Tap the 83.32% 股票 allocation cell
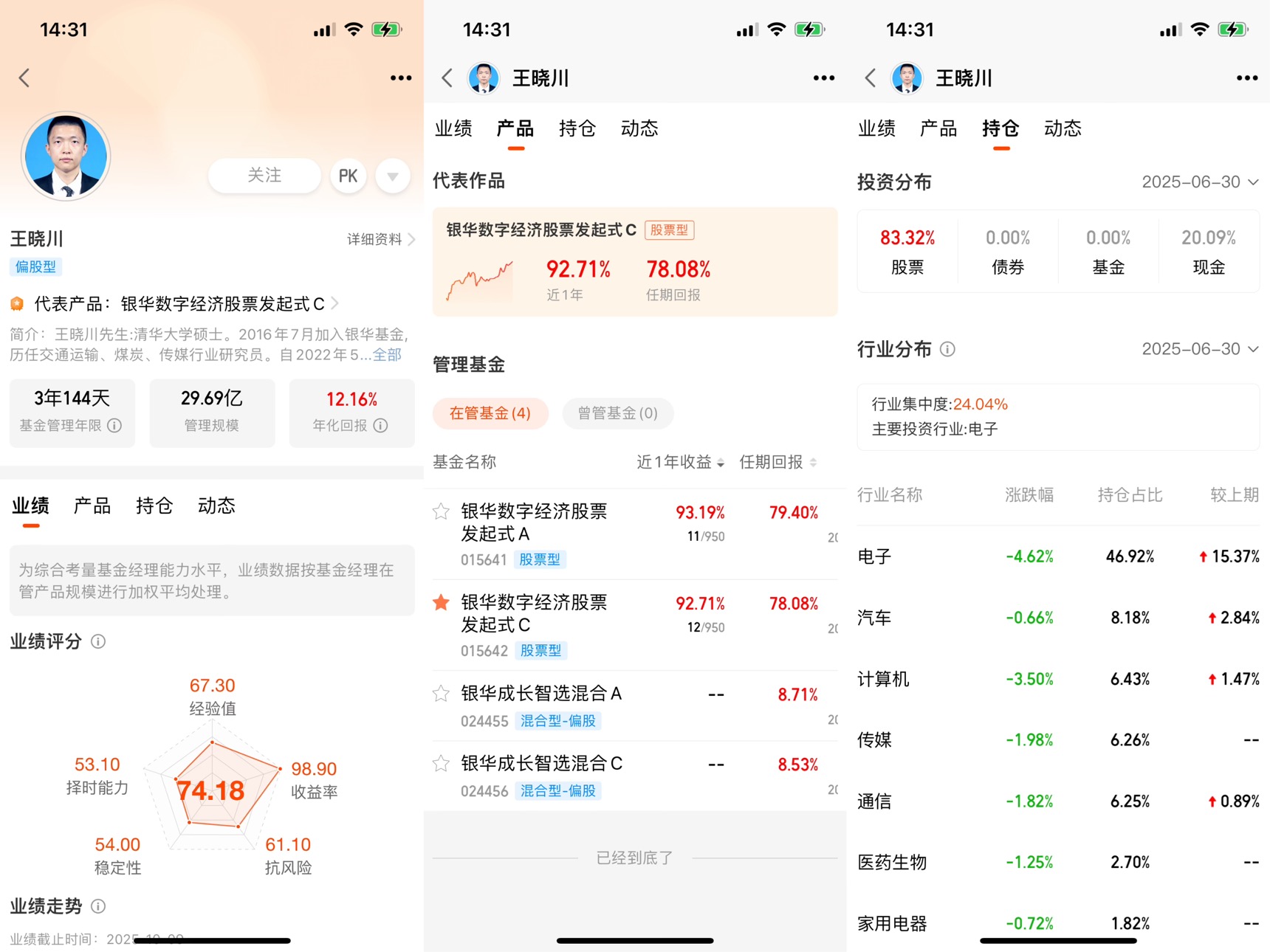This screenshot has width=1270, height=952. click(x=907, y=252)
